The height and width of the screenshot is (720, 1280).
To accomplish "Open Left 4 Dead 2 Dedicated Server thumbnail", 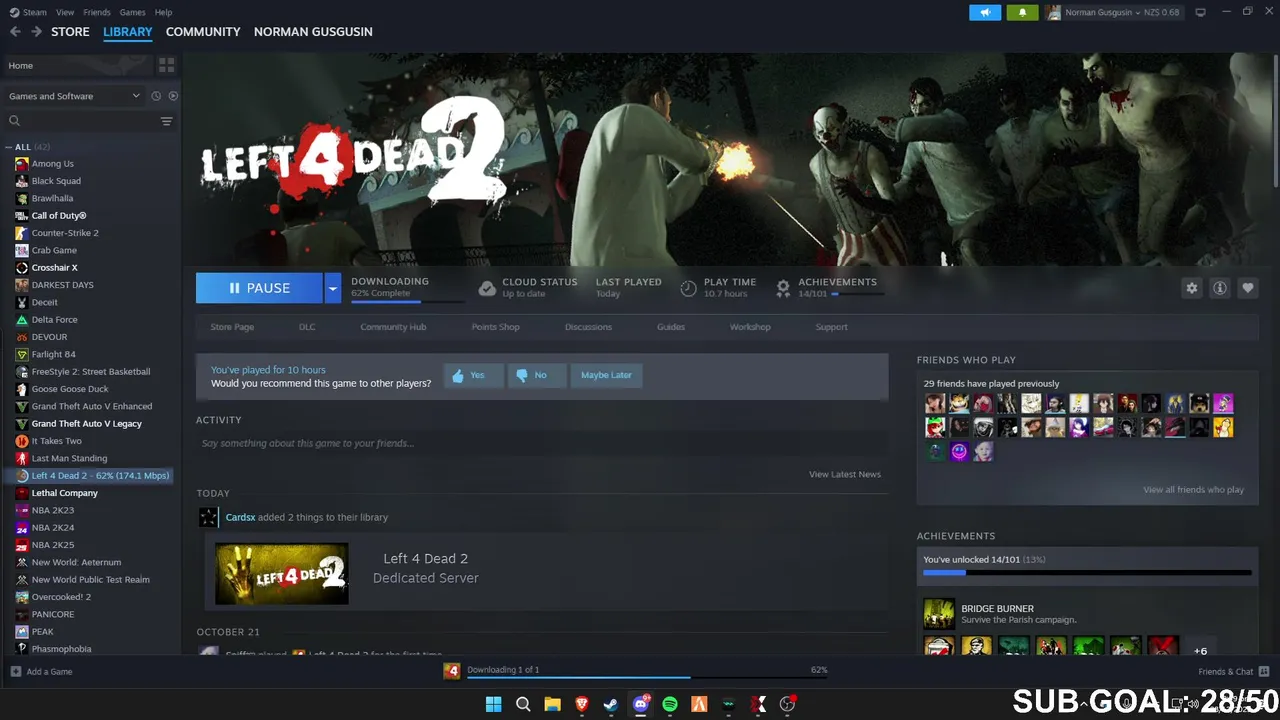I will 282,574.
